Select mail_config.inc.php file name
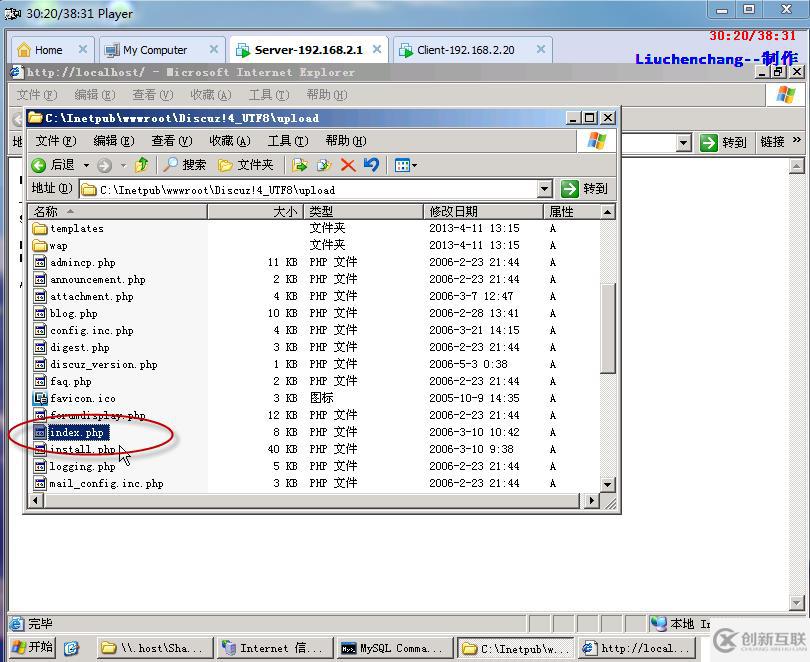Viewport: 810px width, 662px height. pos(106,483)
